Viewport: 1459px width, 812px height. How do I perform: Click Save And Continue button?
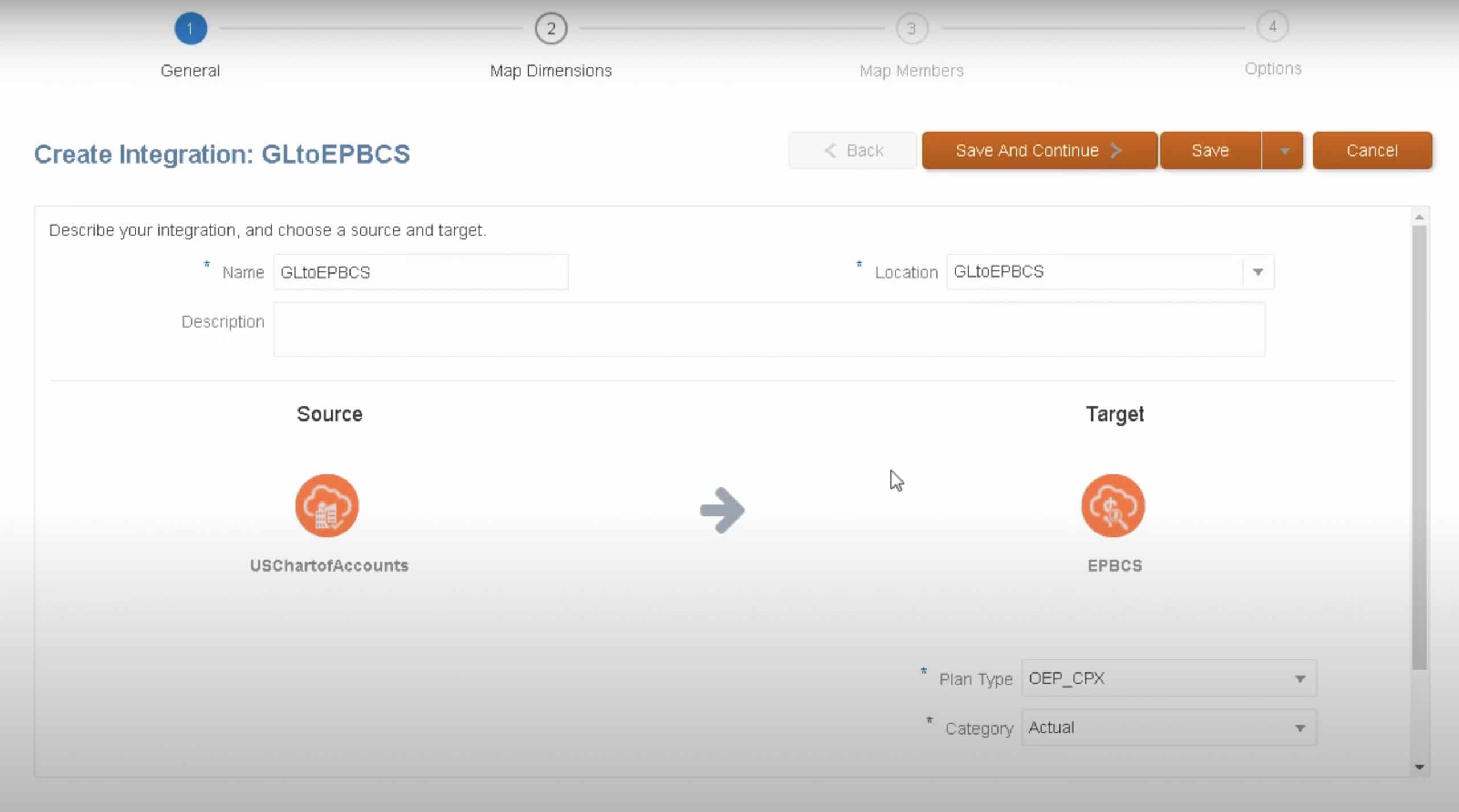(1039, 151)
